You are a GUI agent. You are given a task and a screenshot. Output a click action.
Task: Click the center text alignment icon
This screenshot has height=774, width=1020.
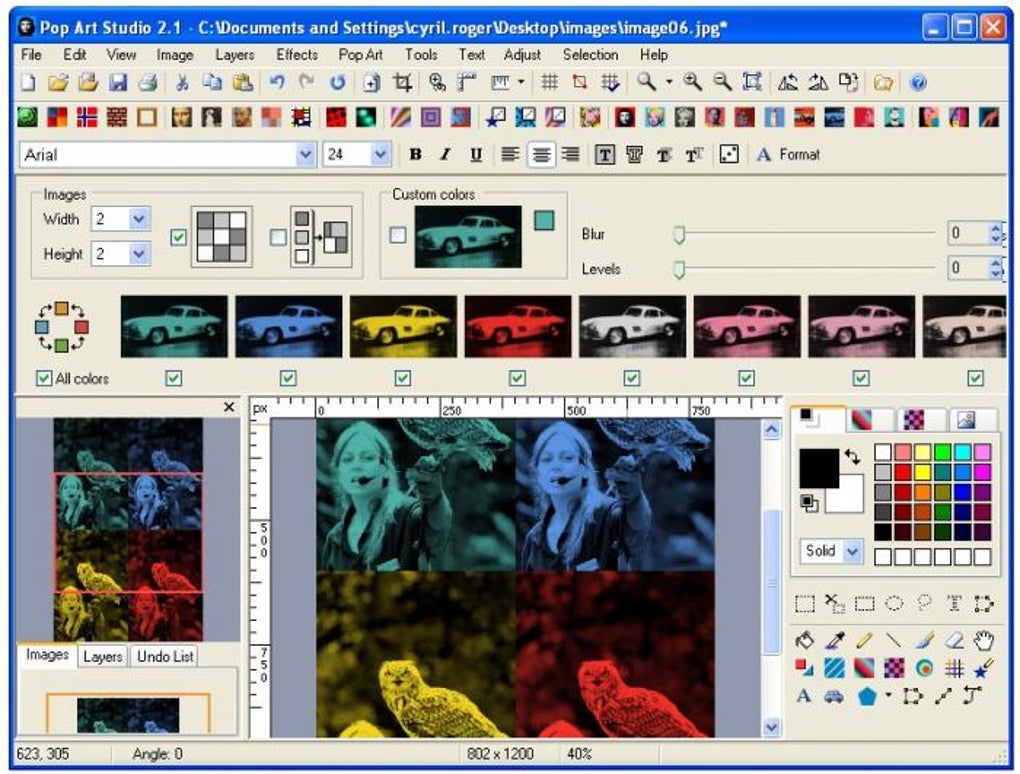pos(541,154)
